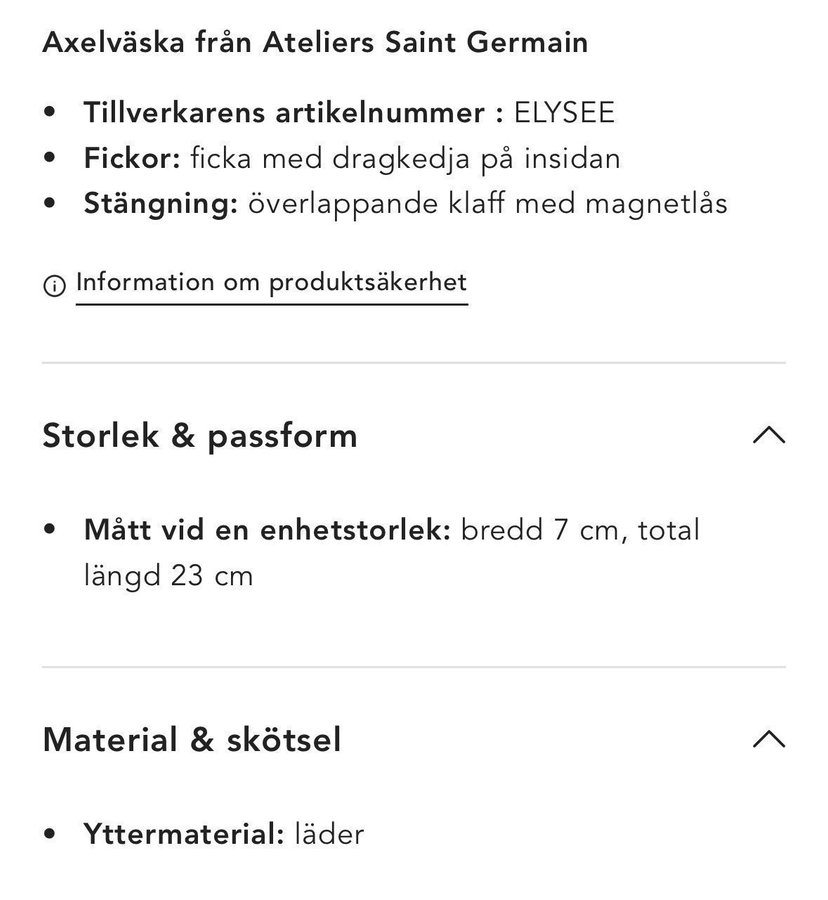This screenshot has height=900, width=828.
Task: Collapse Material & skötsel using its chevron
Action: click(x=768, y=739)
